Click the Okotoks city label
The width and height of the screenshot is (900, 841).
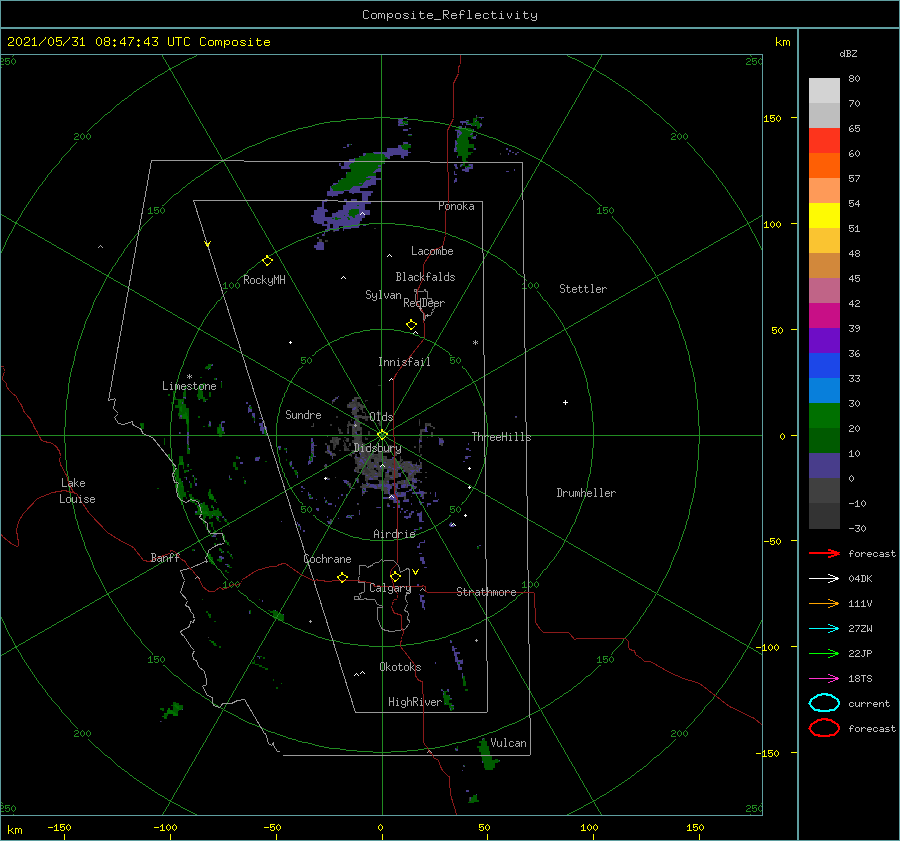tap(400, 667)
